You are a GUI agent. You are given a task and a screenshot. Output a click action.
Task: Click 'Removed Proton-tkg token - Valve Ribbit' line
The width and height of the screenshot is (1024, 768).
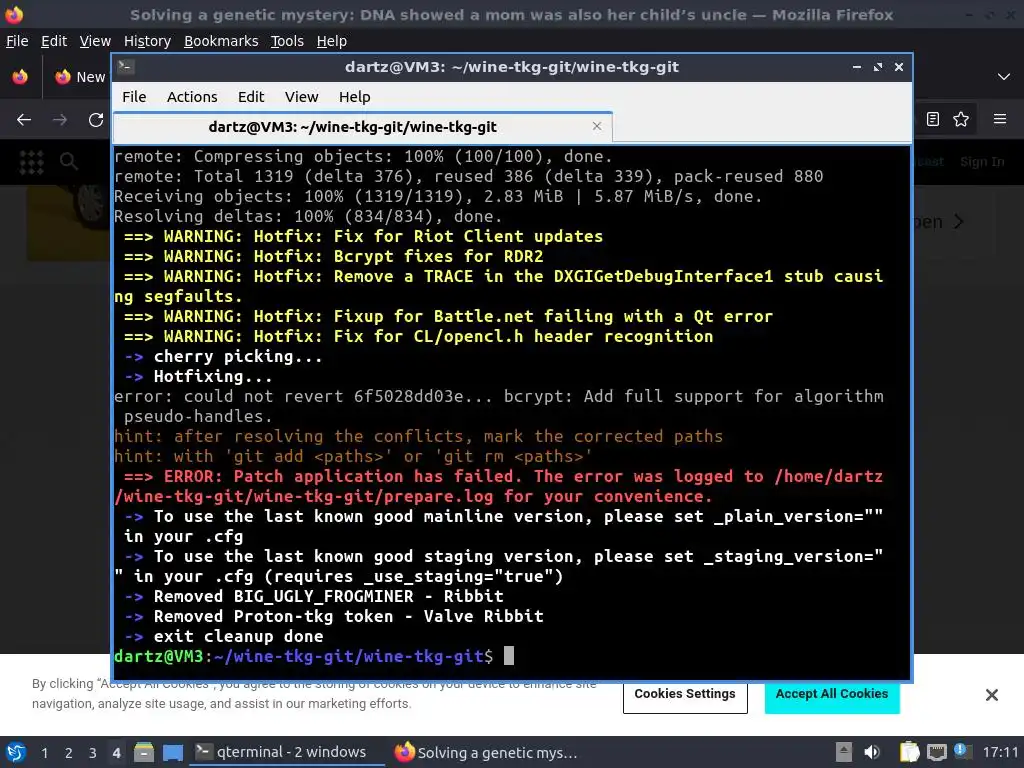coord(348,616)
